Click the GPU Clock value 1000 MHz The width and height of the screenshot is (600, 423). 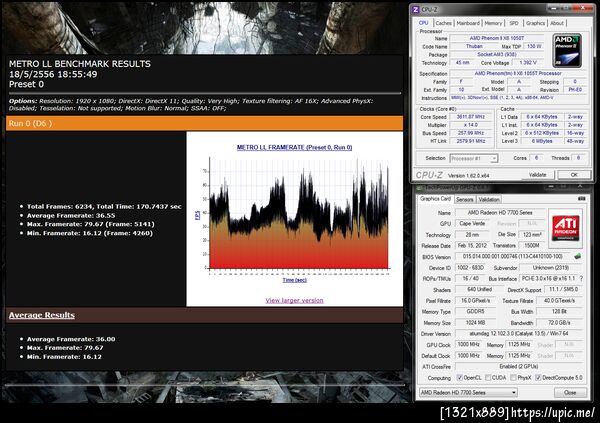point(468,345)
